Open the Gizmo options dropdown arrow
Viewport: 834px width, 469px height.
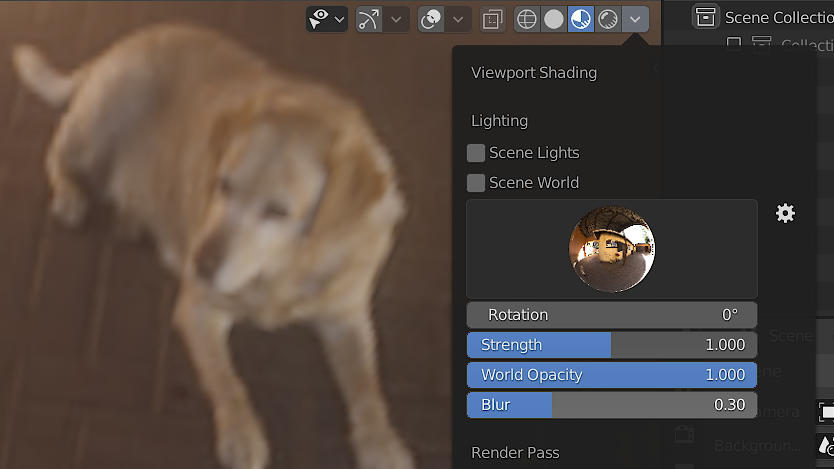[x=396, y=20]
